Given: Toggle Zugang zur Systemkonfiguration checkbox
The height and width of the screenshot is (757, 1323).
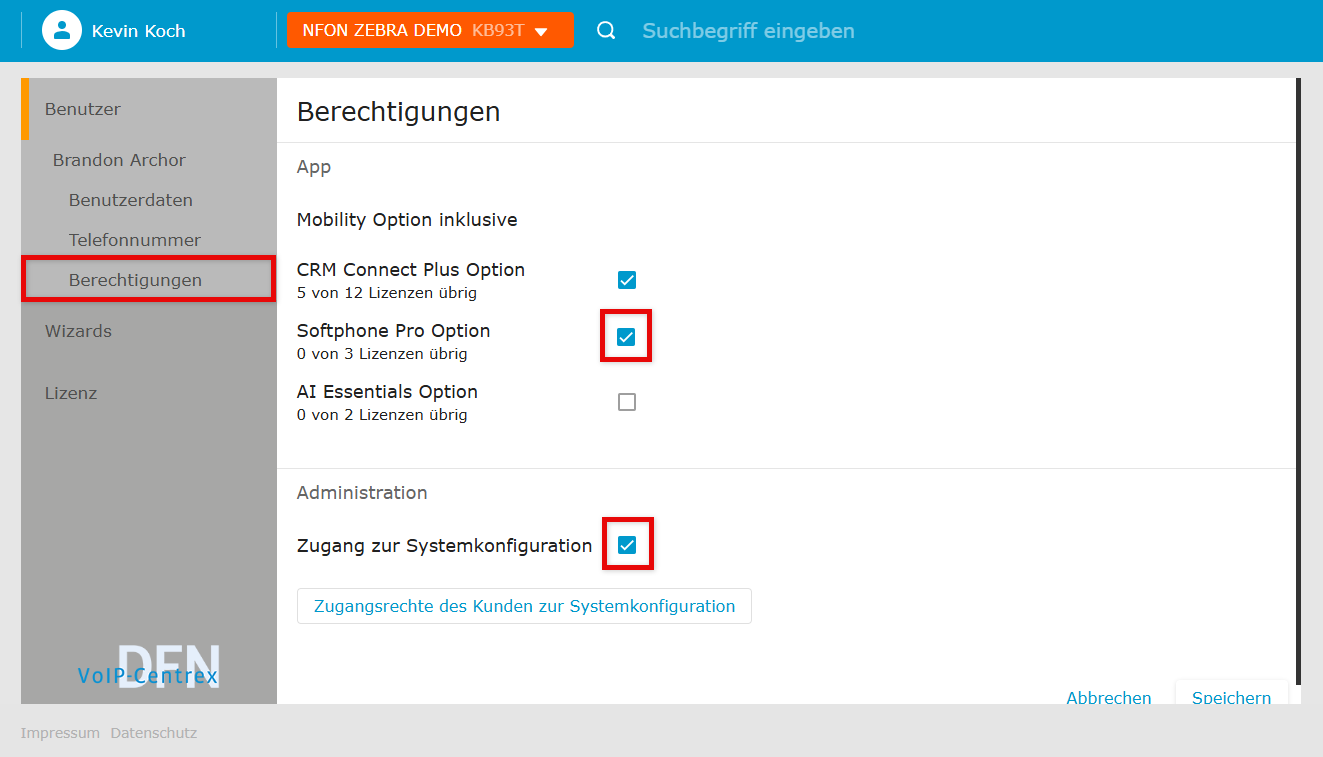Looking at the screenshot, I should point(627,545).
